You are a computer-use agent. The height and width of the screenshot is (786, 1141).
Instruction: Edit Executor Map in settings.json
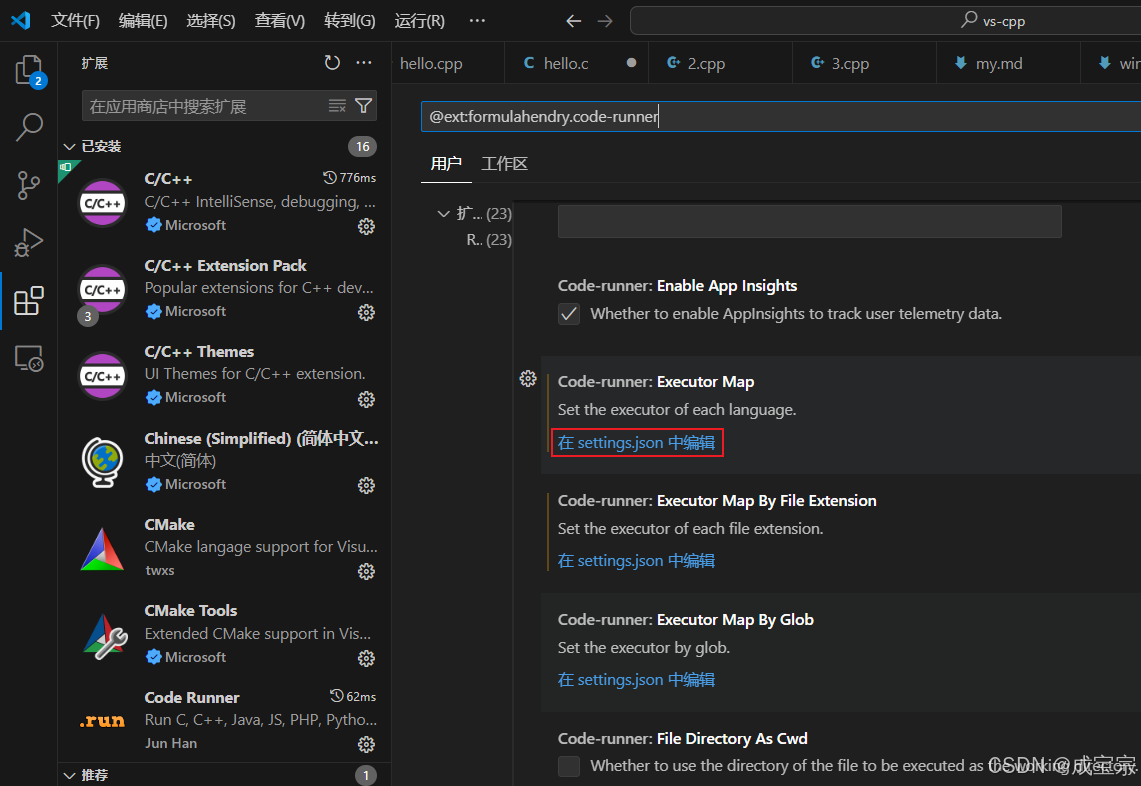click(636, 442)
